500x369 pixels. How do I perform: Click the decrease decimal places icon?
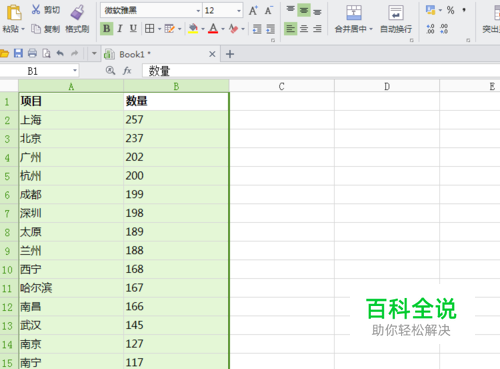coord(444,29)
